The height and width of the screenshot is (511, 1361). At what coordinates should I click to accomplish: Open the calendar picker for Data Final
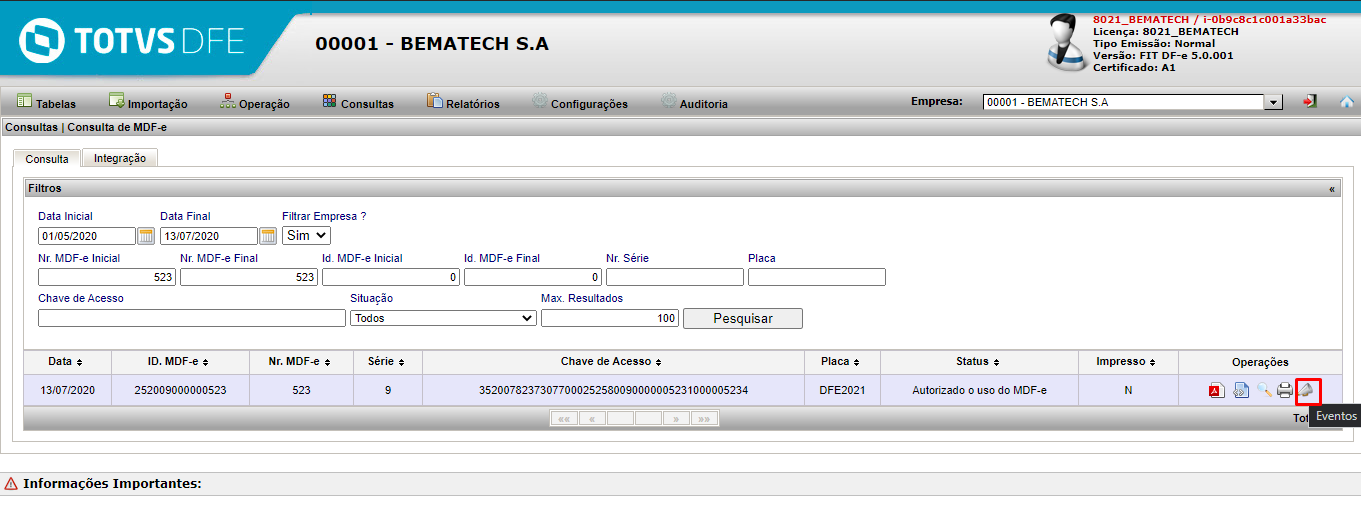268,236
